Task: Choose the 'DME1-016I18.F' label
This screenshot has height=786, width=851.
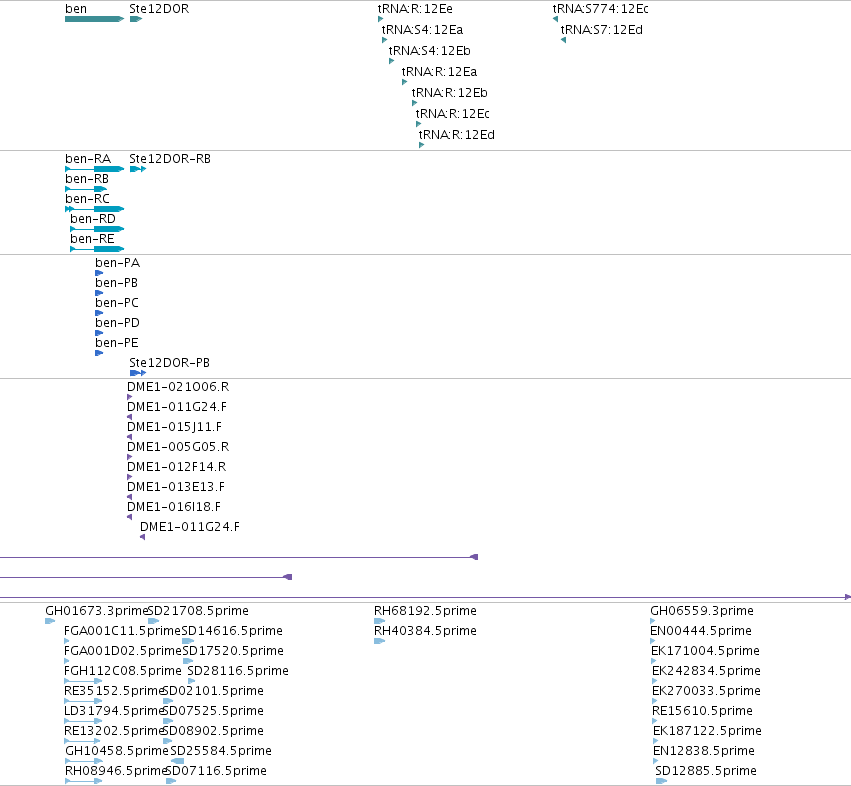Action: click(174, 507)
